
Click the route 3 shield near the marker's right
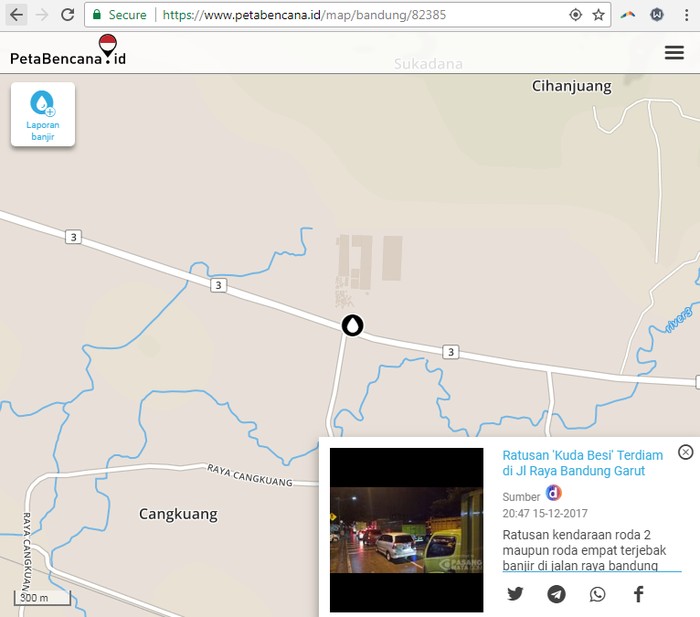450,352
